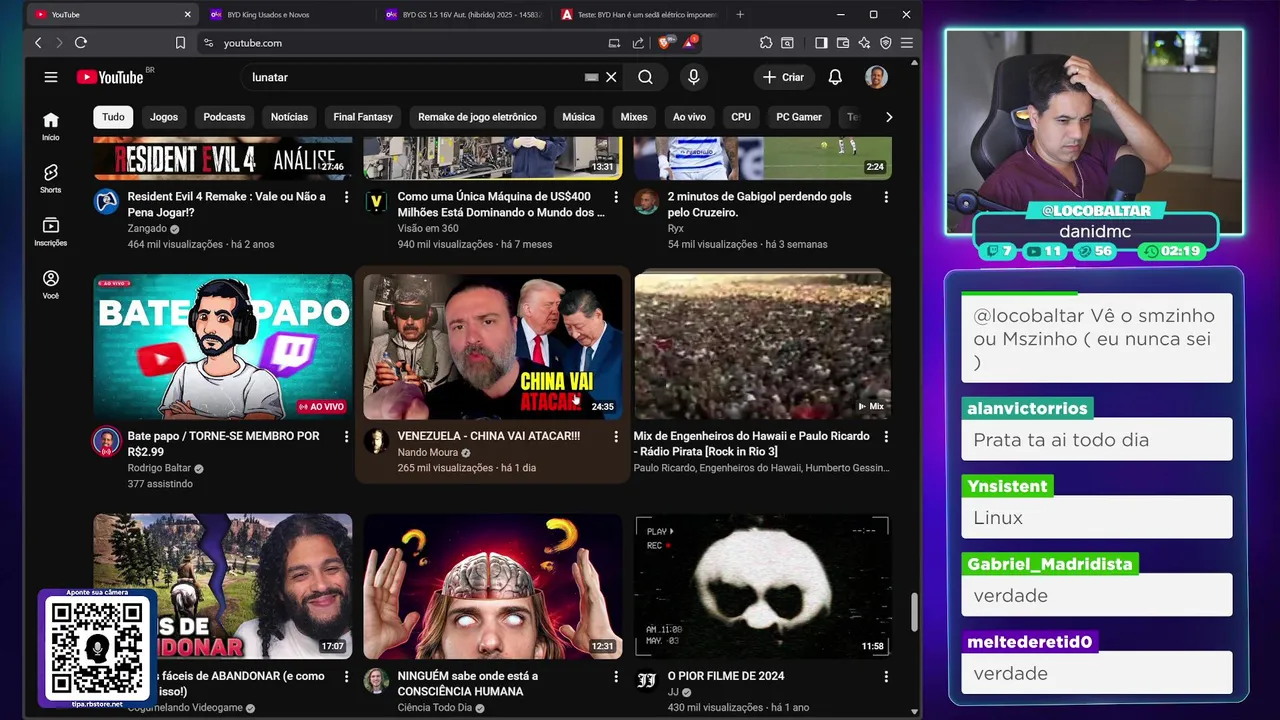Show more filter chips with right arrow

pyautogui.click(x=889, y=117)
